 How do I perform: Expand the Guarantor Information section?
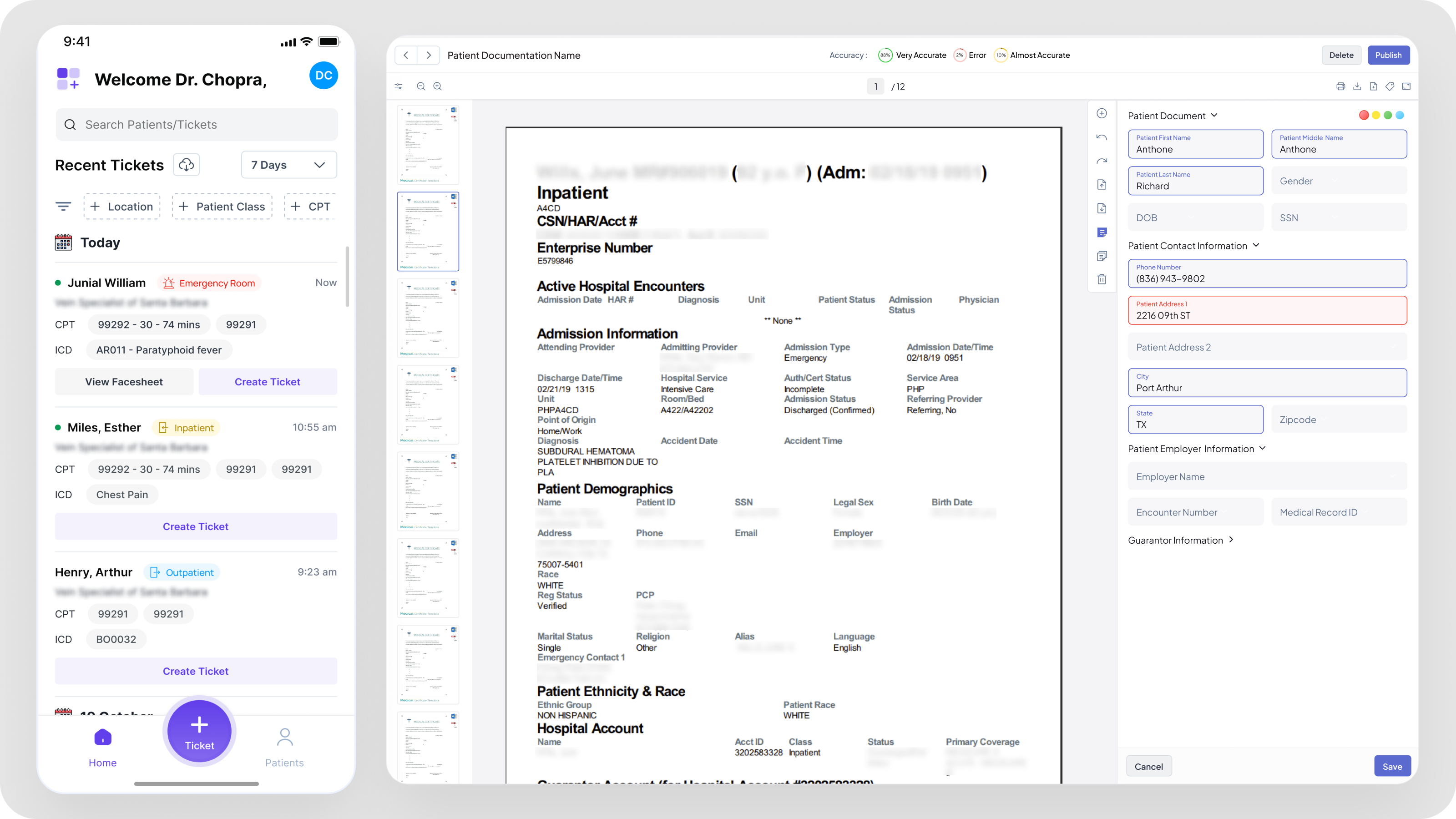pyautogui.click(x=1231, y=540)
